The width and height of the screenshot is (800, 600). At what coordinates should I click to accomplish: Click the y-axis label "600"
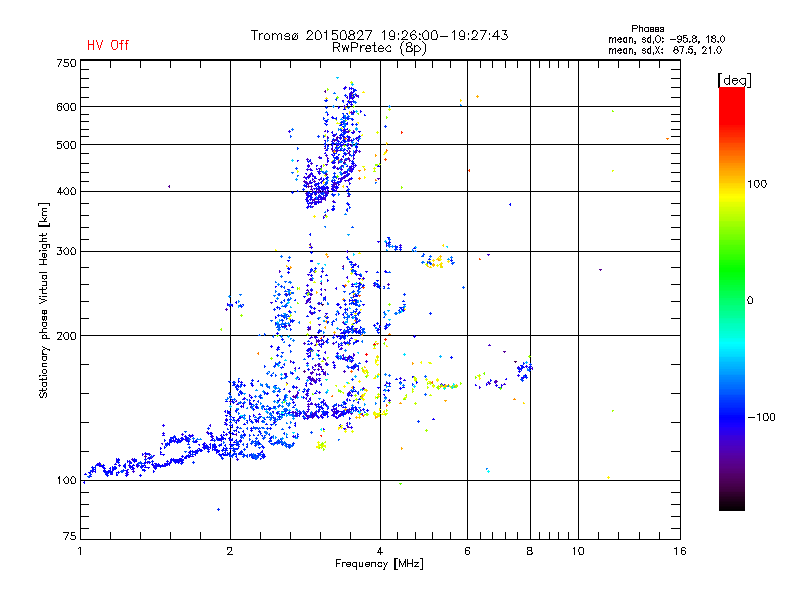coord(66,107)
